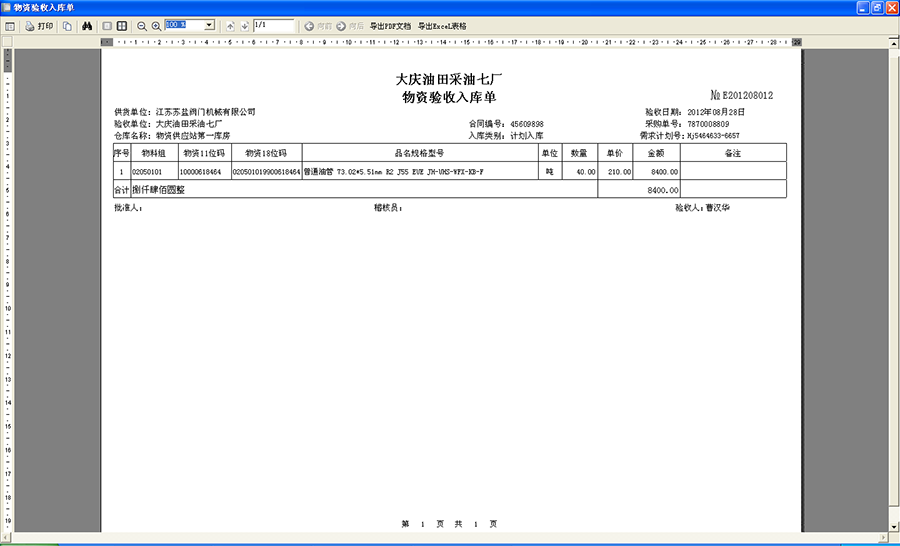
Task: Click the ruler corner box
Action: point(7,41)
